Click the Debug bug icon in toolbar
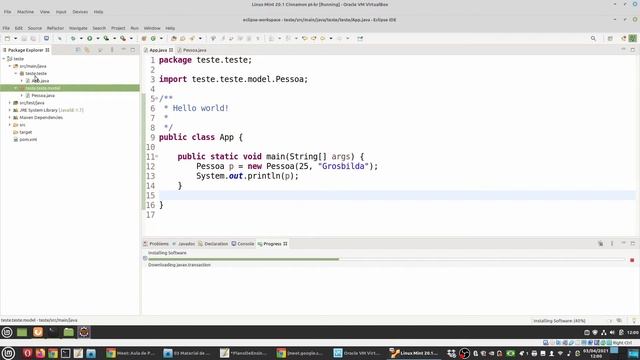Screen dimensions: 640x360 click(73, 38)
